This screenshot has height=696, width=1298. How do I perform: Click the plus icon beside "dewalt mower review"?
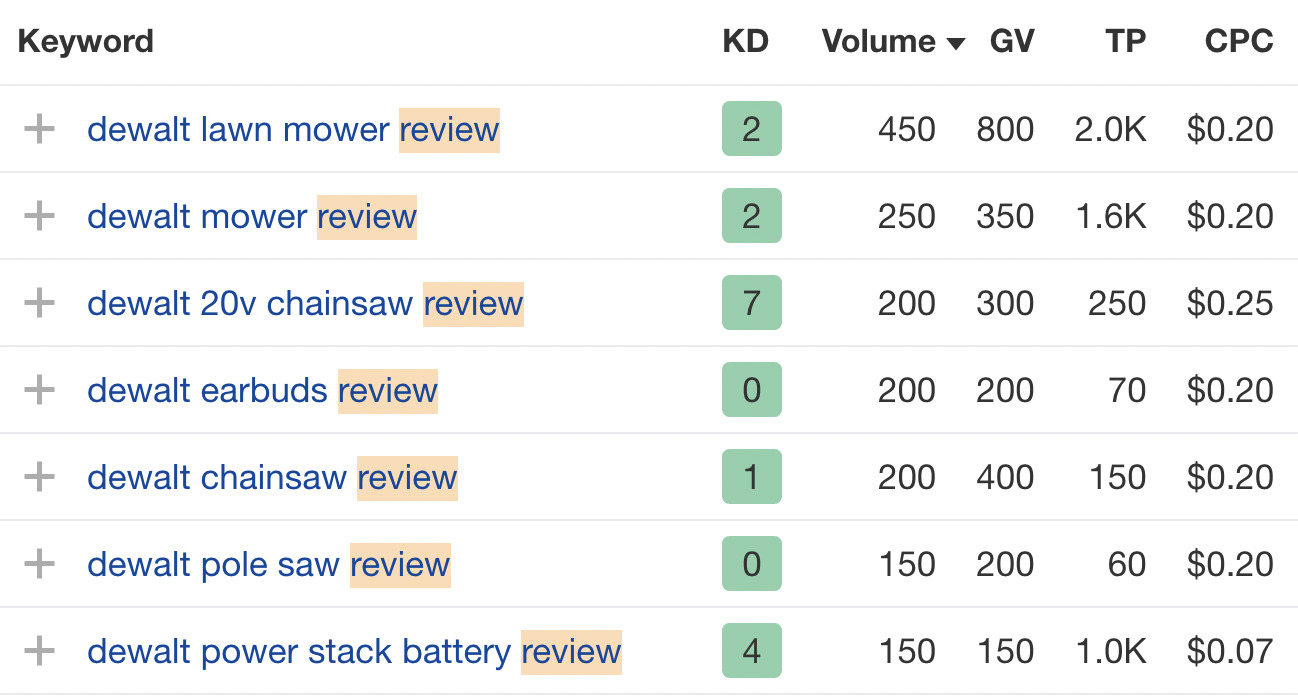pos(40,216)
